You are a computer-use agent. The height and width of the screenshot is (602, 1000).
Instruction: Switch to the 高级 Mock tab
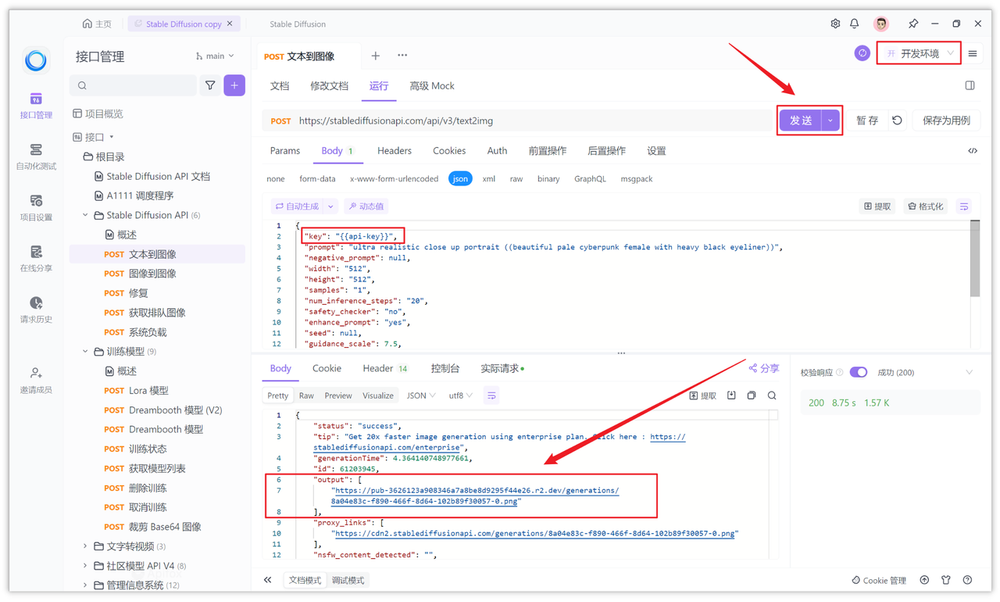coord(432,86)
